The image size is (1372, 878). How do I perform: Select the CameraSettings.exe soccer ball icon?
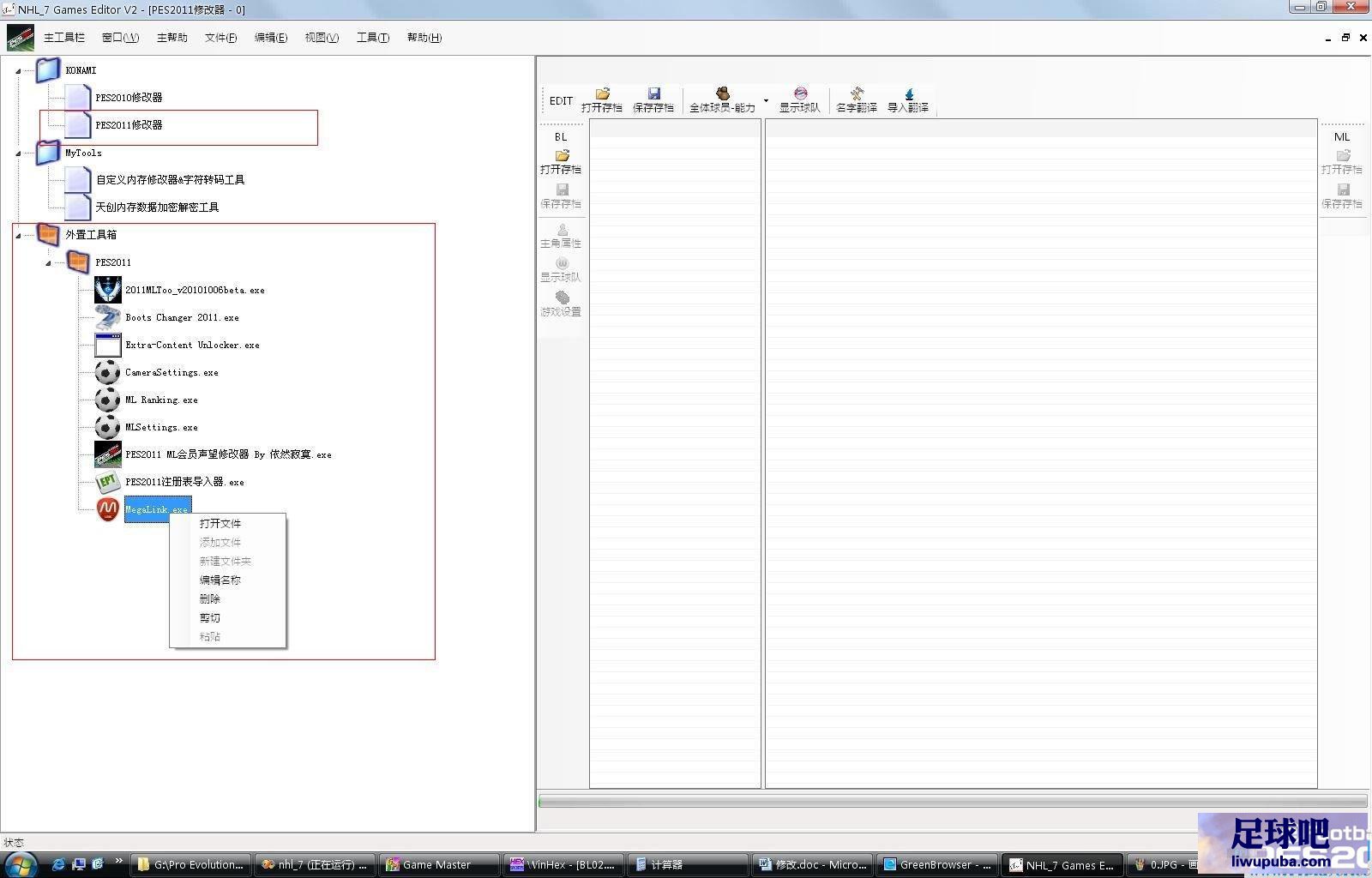pos(108,372)
